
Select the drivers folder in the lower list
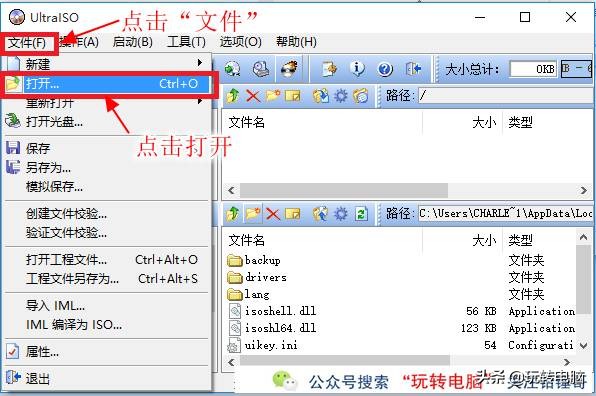(257, 277)
